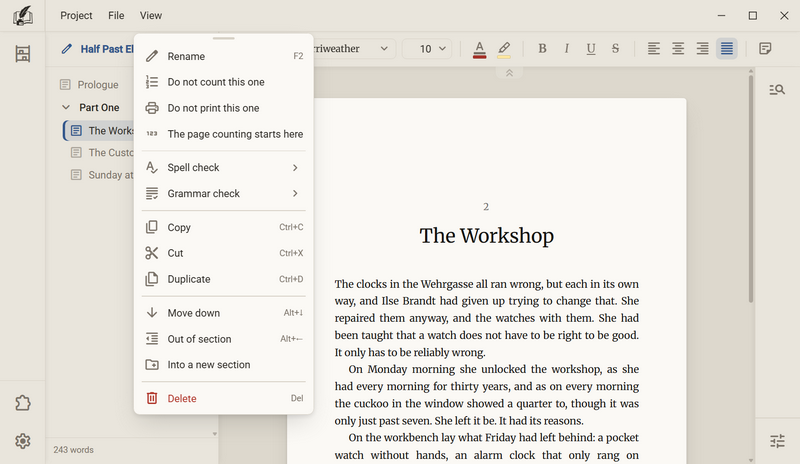The width and height of the screenshot is (800, 464).
Task: Open the sliders adjustment icon at bottom right
Action: click(777, 441)
